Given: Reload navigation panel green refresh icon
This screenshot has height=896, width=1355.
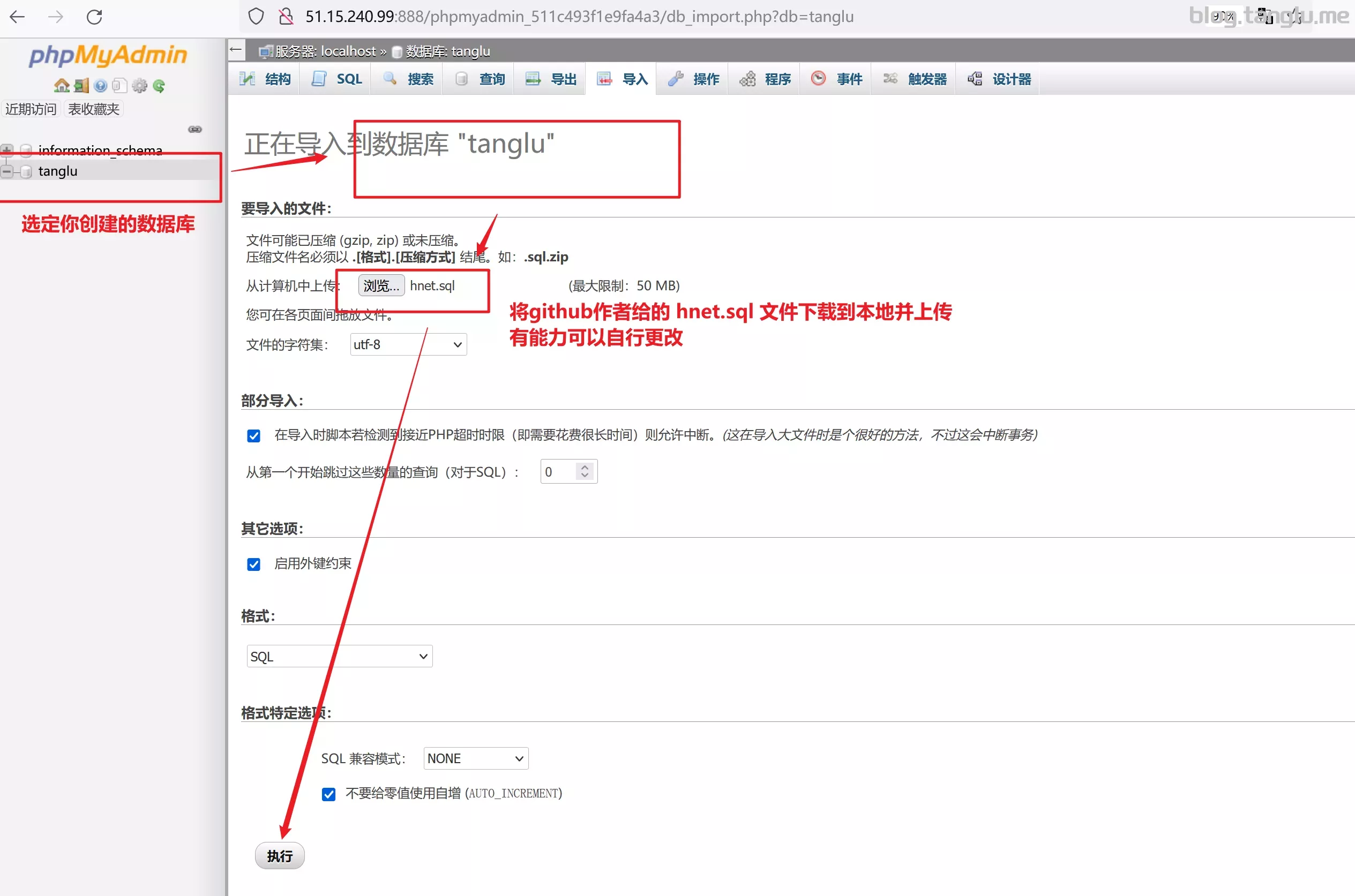Looking at the screenshot, I should pos(159,86).
